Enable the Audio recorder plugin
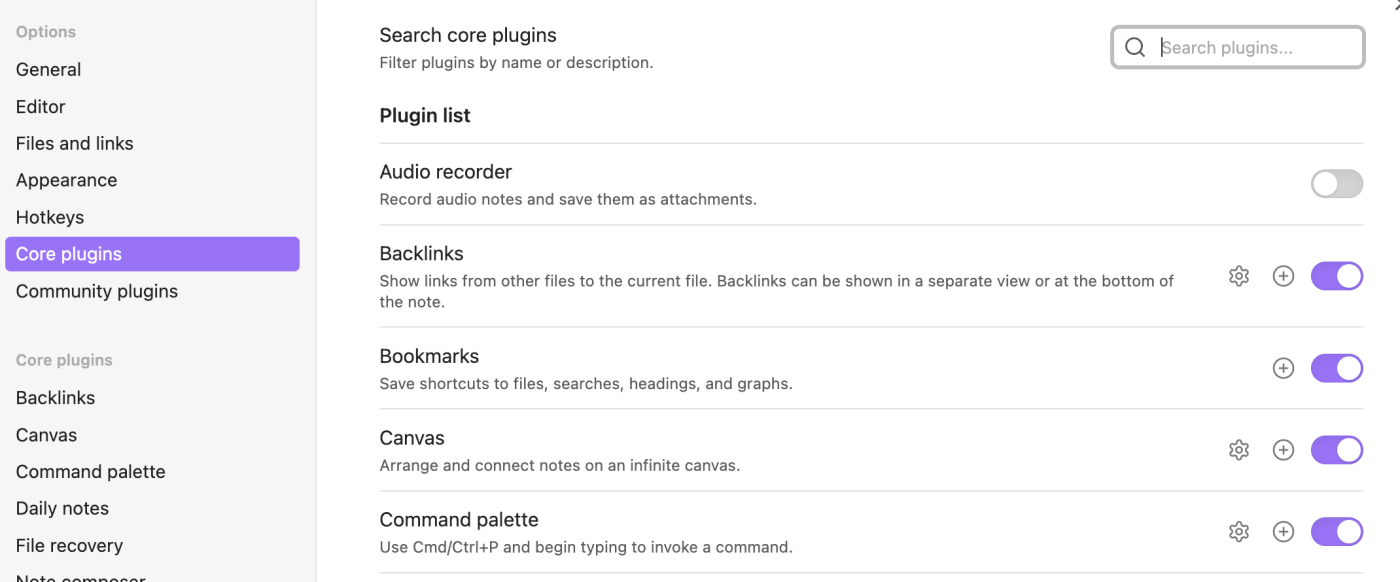The image size is (1400, 582). (1337, 184)
